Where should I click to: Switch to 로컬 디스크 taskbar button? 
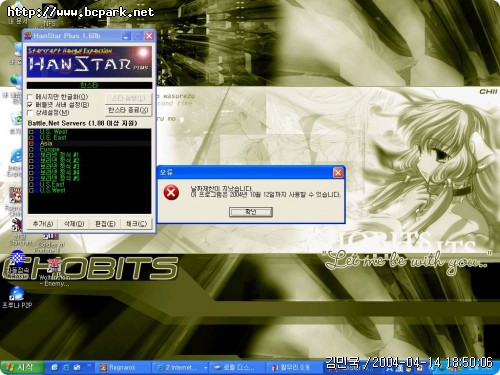pyautogui.click(x=237, y=367)
